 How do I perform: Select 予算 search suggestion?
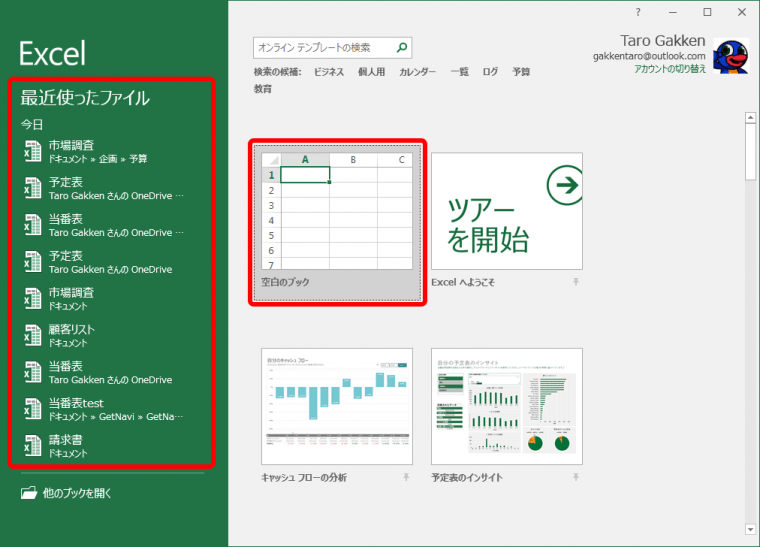pyautogui.click(x=521, y=72)
